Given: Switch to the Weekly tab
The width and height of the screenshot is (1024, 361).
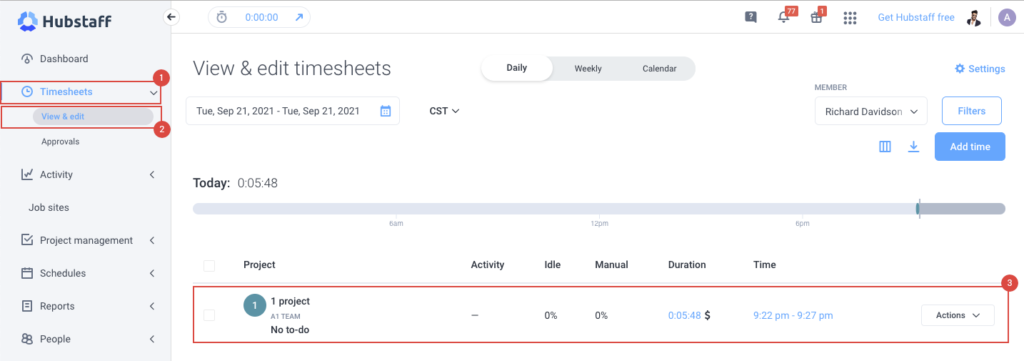Looking at the screenshot, I should pos(588,69).
